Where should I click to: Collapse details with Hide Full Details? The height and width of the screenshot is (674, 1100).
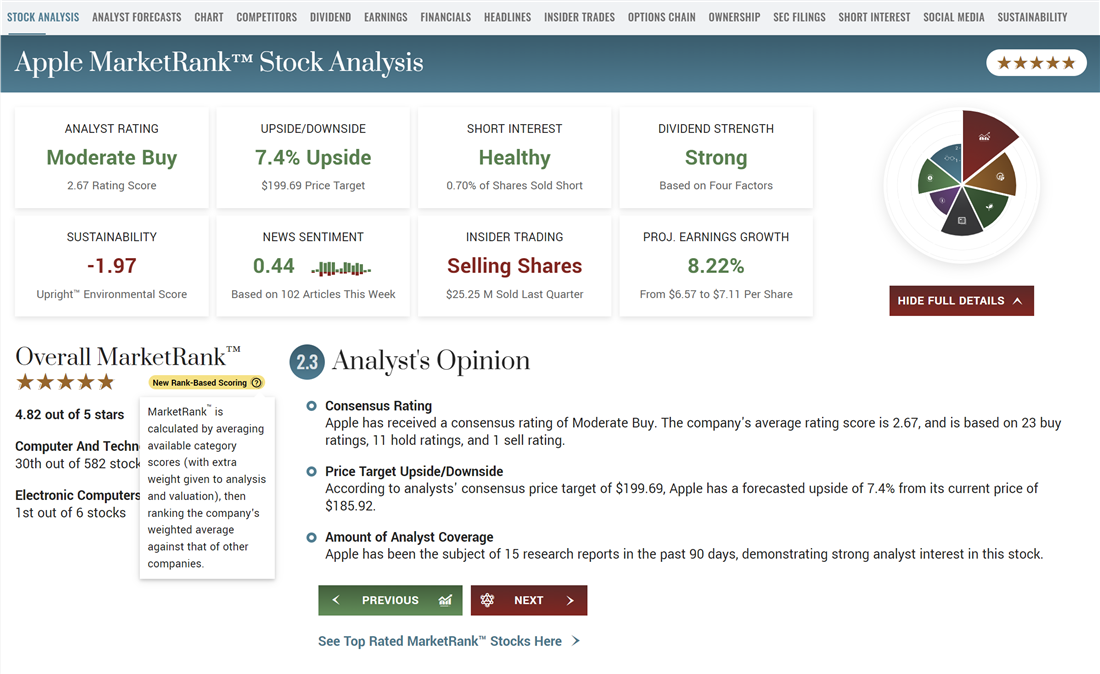(x=961, y=301)
